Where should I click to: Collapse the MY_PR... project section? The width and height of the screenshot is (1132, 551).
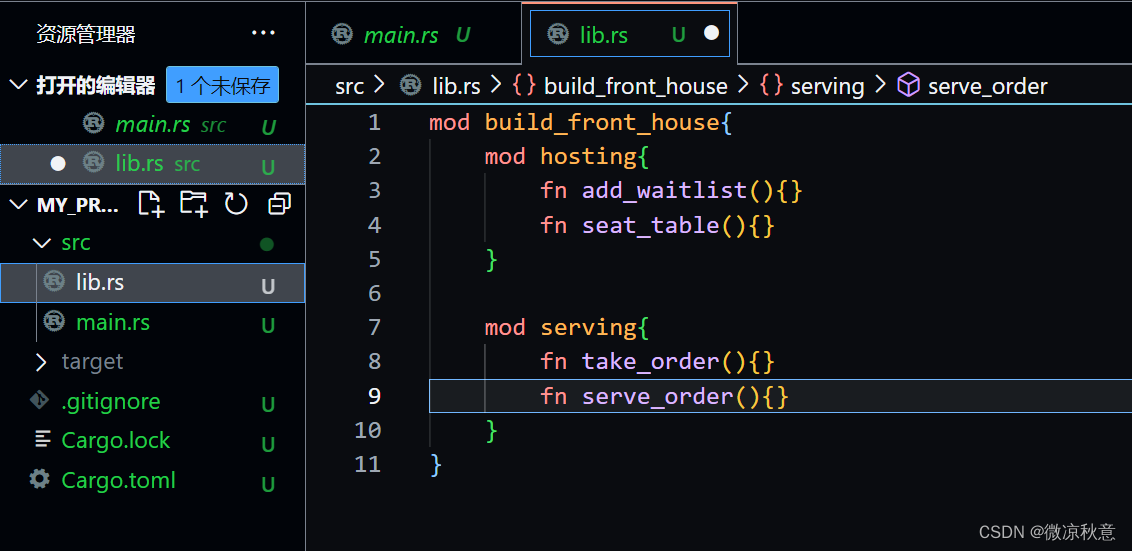[17, 204]
